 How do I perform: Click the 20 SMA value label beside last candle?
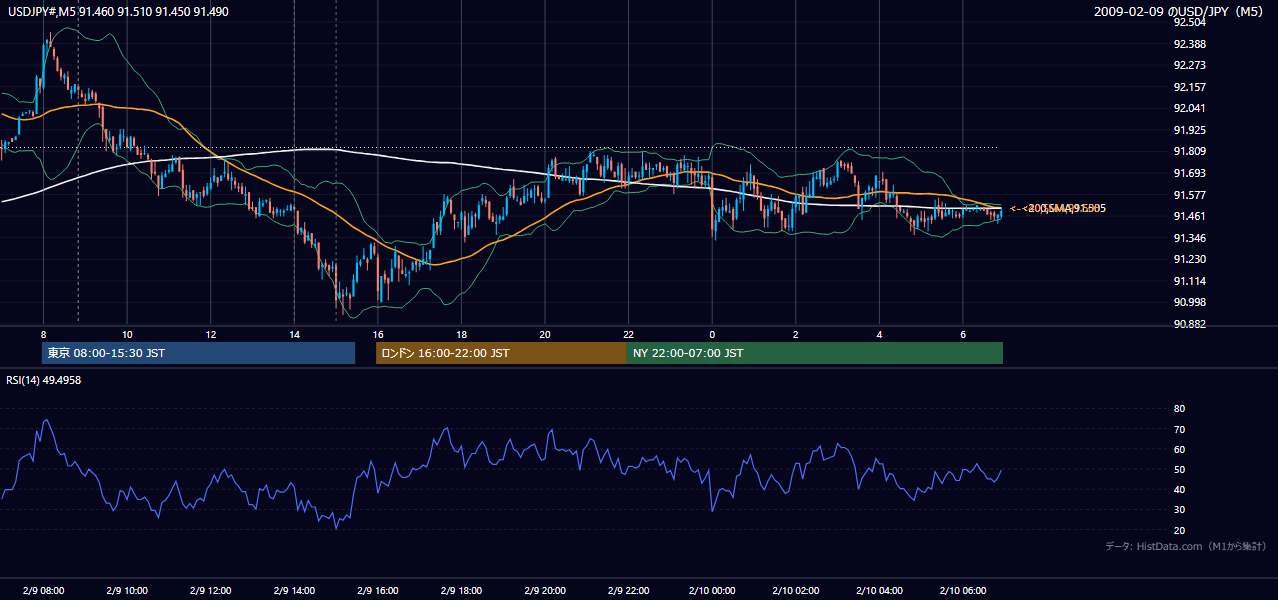point(1058,208)
